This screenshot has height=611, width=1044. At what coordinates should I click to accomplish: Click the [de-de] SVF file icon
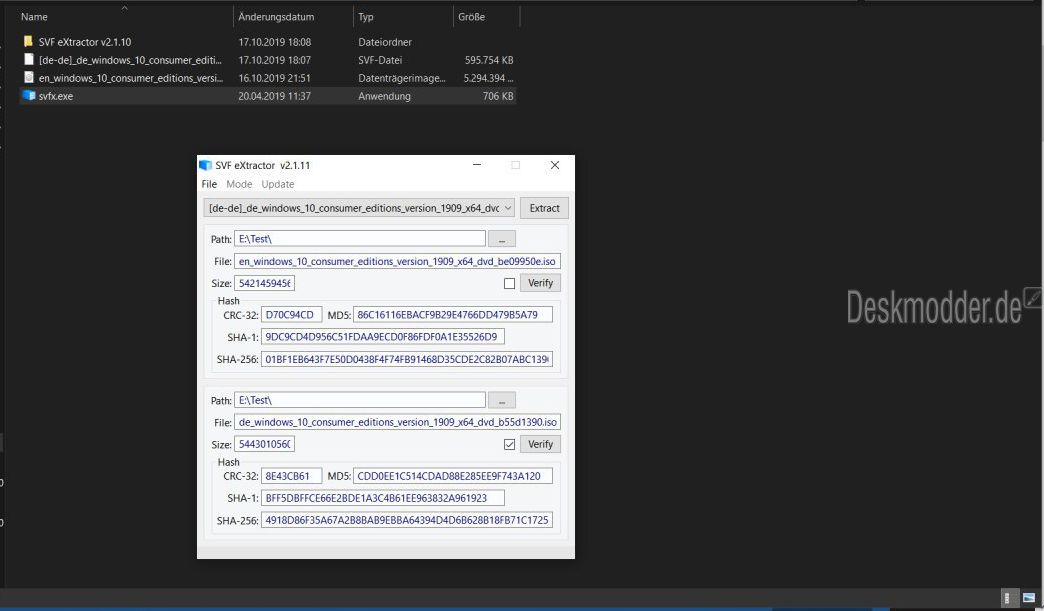28,59
